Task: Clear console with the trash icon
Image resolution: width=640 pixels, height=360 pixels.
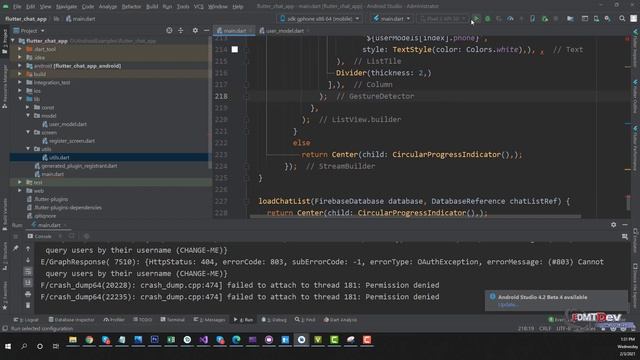Action: coord(28,305)
